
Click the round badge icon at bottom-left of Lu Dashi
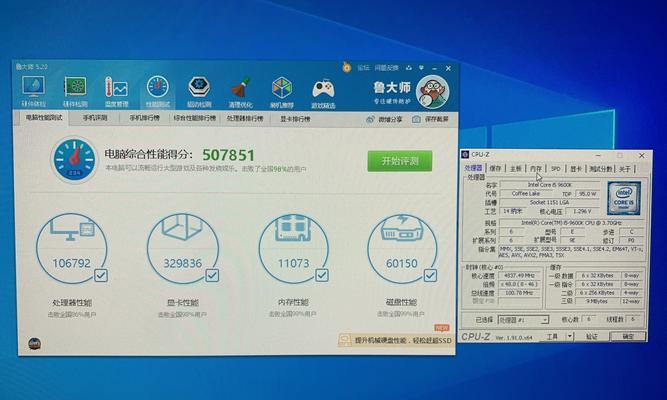34,343
